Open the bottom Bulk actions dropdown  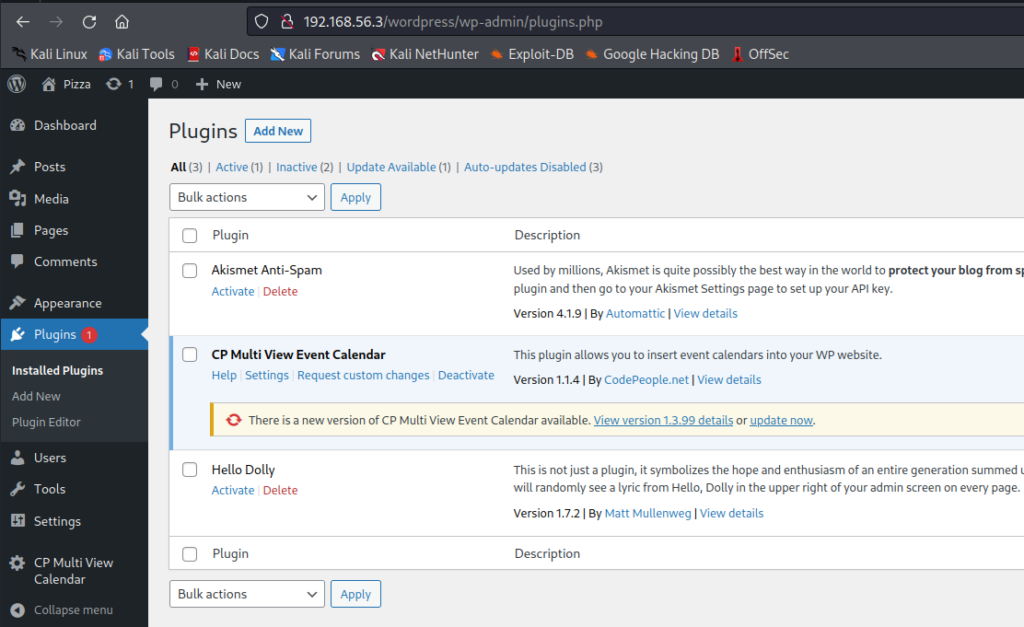[247, 594]
